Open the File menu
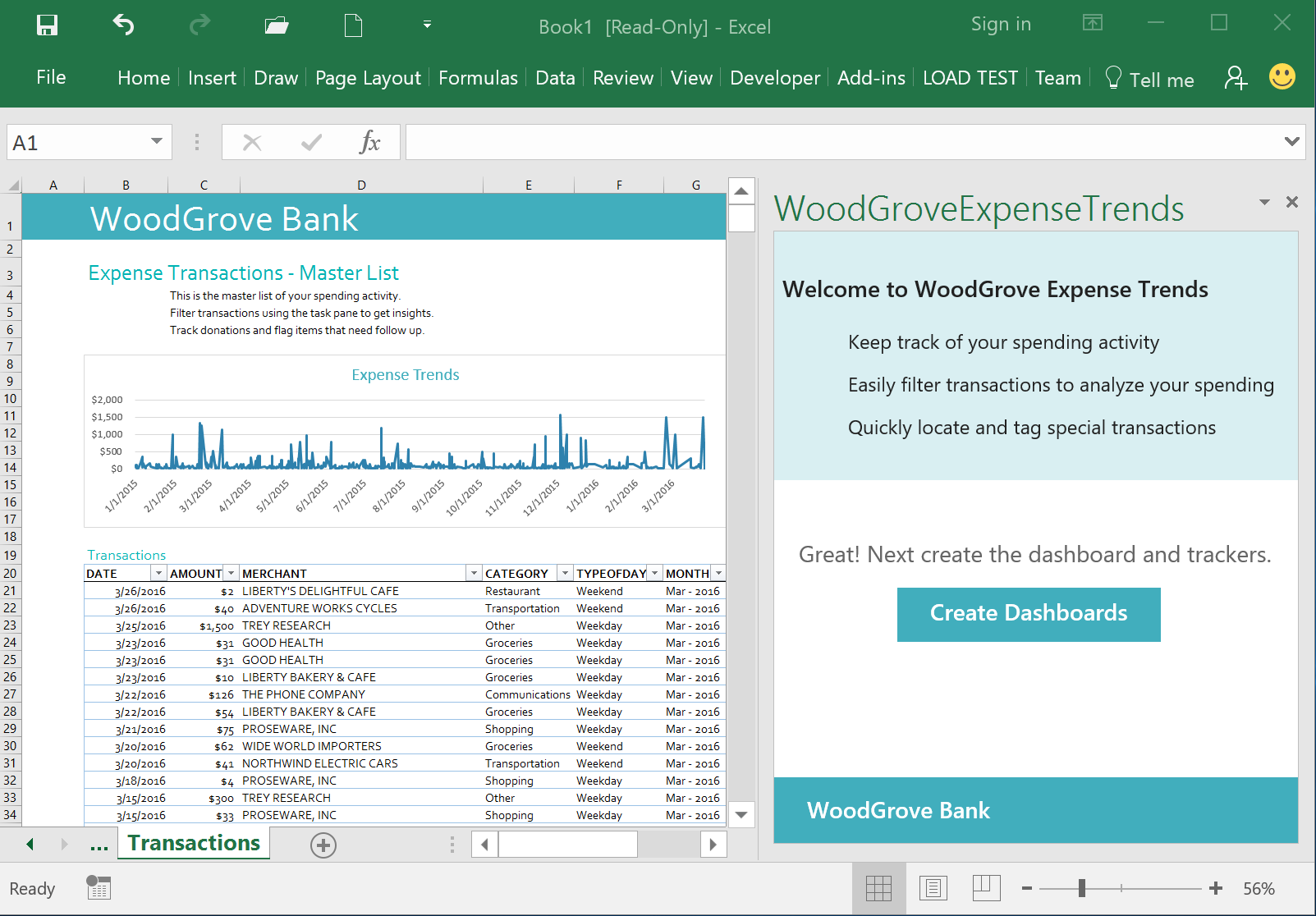This screenshot has width=1316, height=916. coord(51,77)
